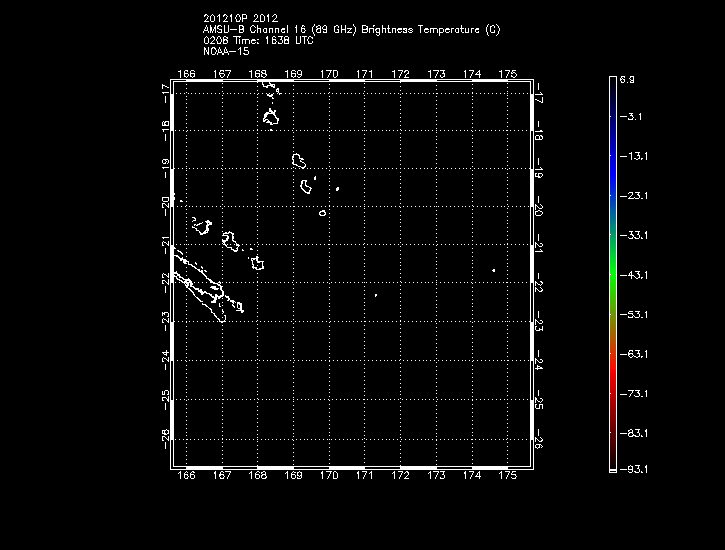Viewport: 725px width, 550px height.
Task: Click the 201210P 2012 header text
Action: click(247, 19)
